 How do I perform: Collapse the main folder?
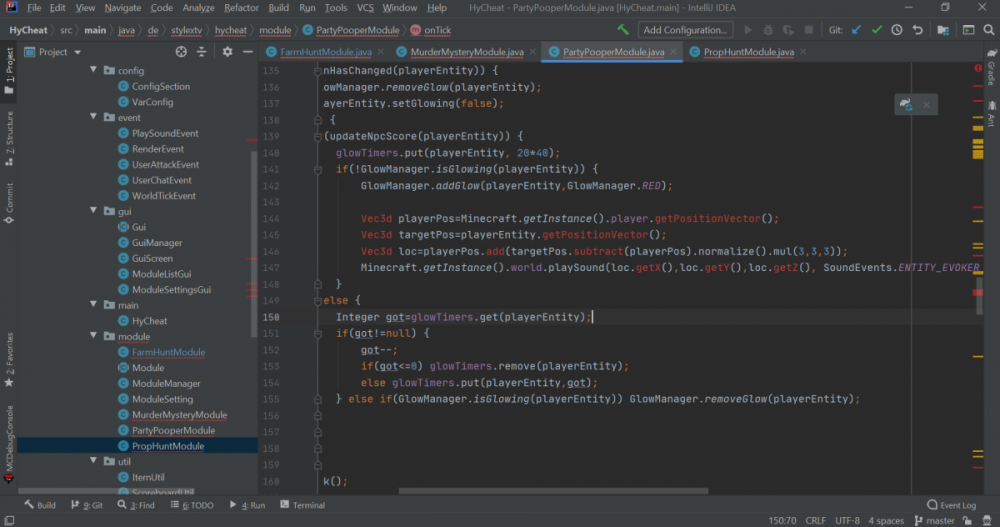pyautogui.click(x=93, y=305)
